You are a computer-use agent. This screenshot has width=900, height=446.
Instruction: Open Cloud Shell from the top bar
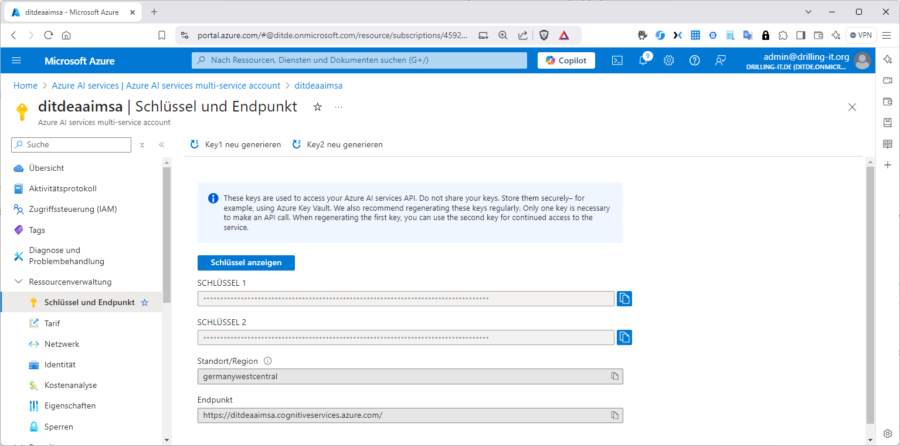point(617,61)
